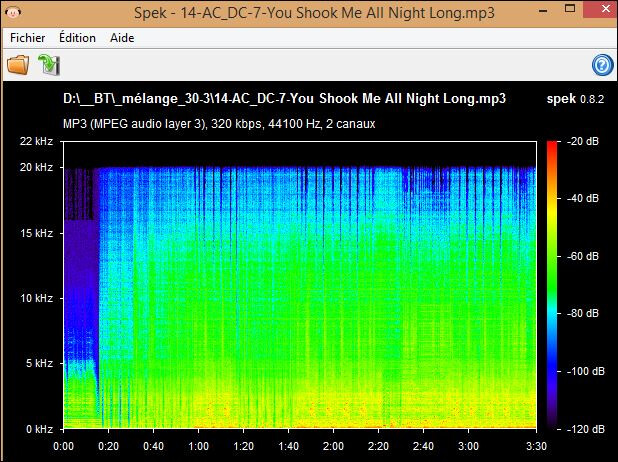Open the Fichier menu
This screenshot has height=462, width=618.
click(x=28, y=38)
